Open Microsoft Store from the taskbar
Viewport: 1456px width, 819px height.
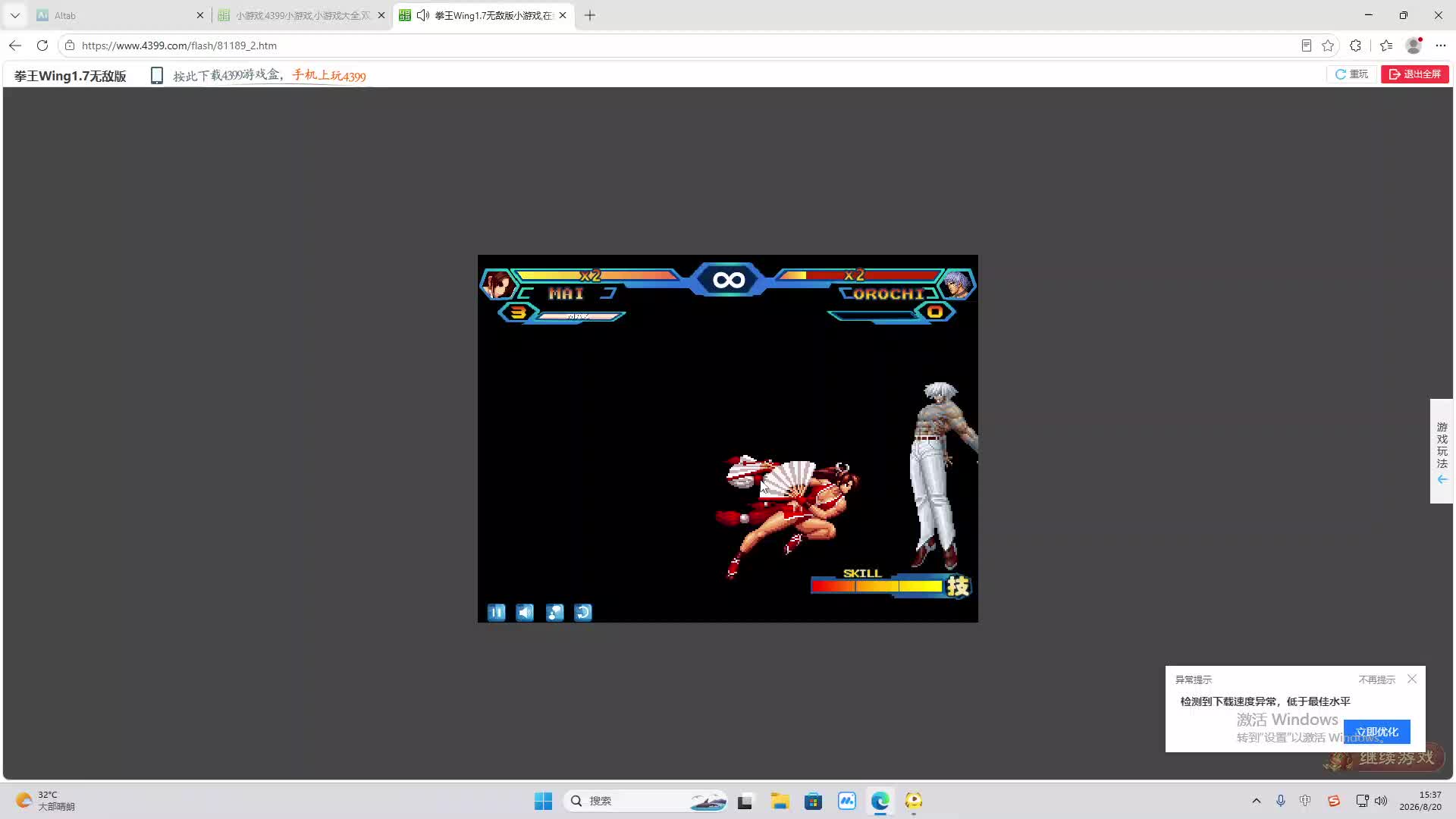(814, 801)
